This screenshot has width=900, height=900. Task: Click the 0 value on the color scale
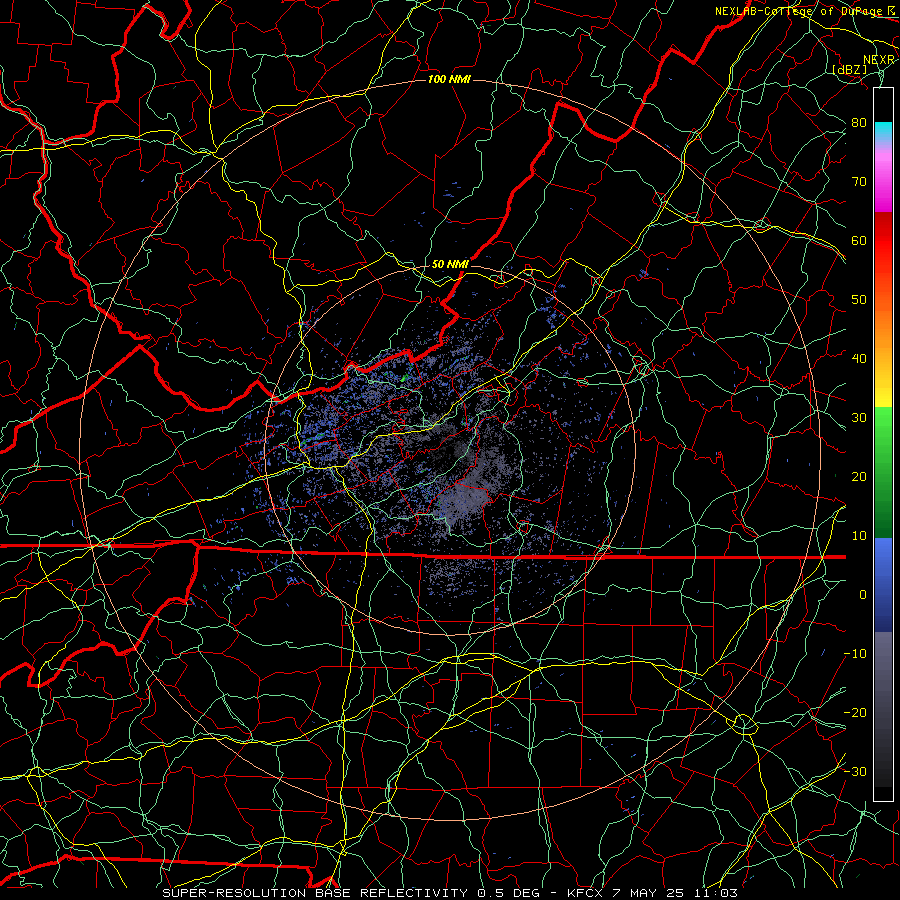pos(862,595)
